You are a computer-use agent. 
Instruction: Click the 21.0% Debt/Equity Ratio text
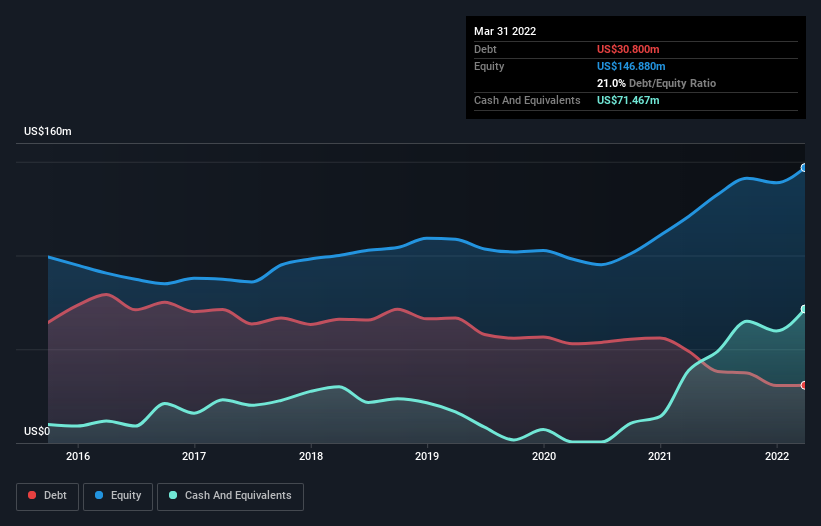[656, 83]
